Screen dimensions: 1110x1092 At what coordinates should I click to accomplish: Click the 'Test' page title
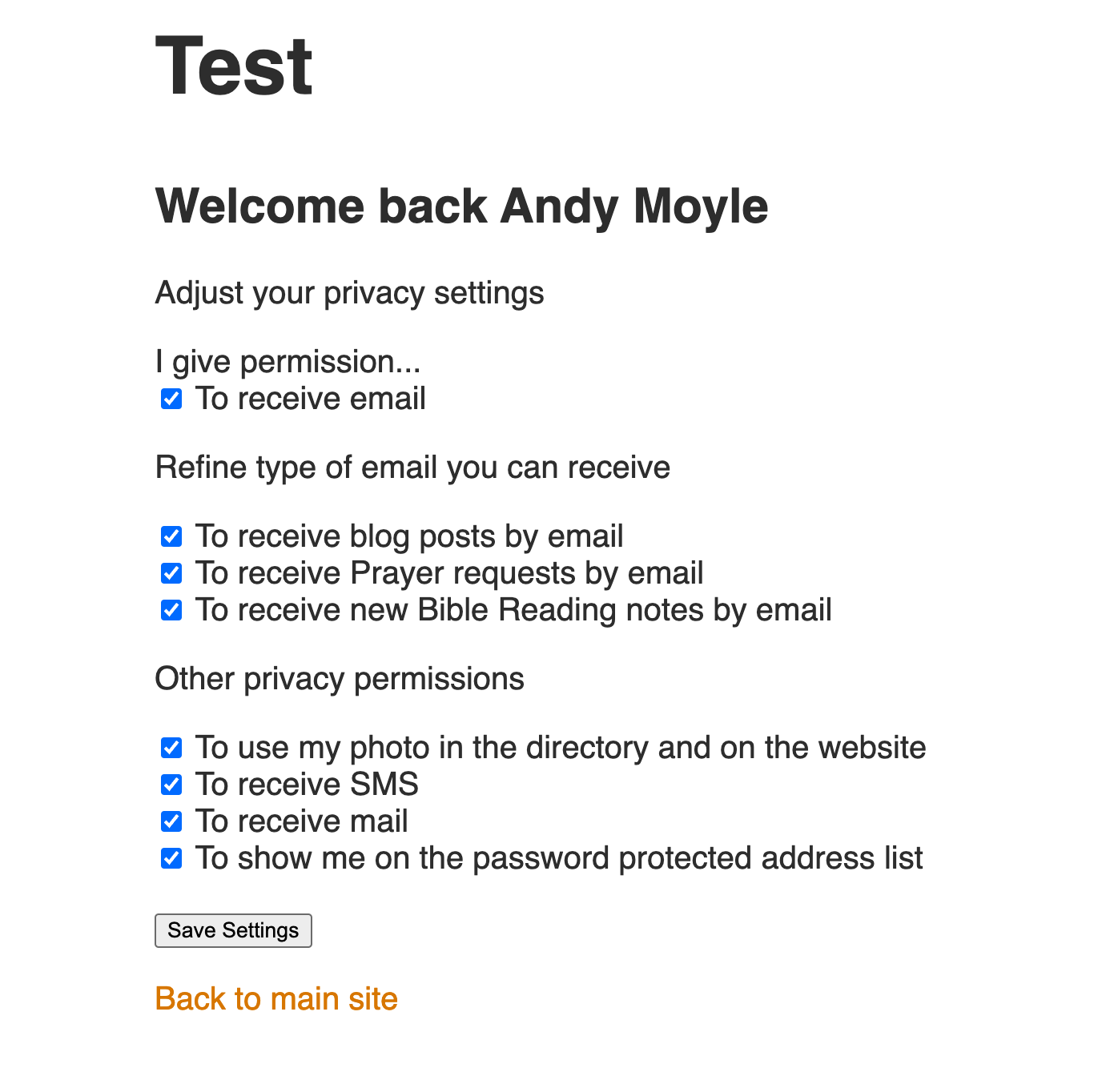point(234,66)
